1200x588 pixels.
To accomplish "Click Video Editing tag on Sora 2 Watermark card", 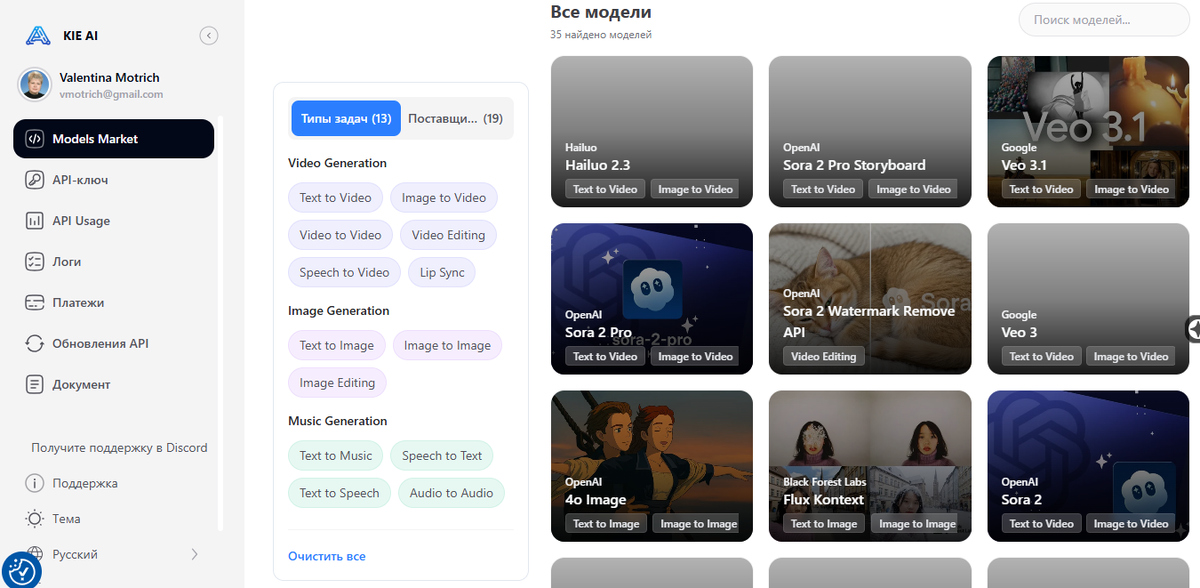I will point(824,356).
